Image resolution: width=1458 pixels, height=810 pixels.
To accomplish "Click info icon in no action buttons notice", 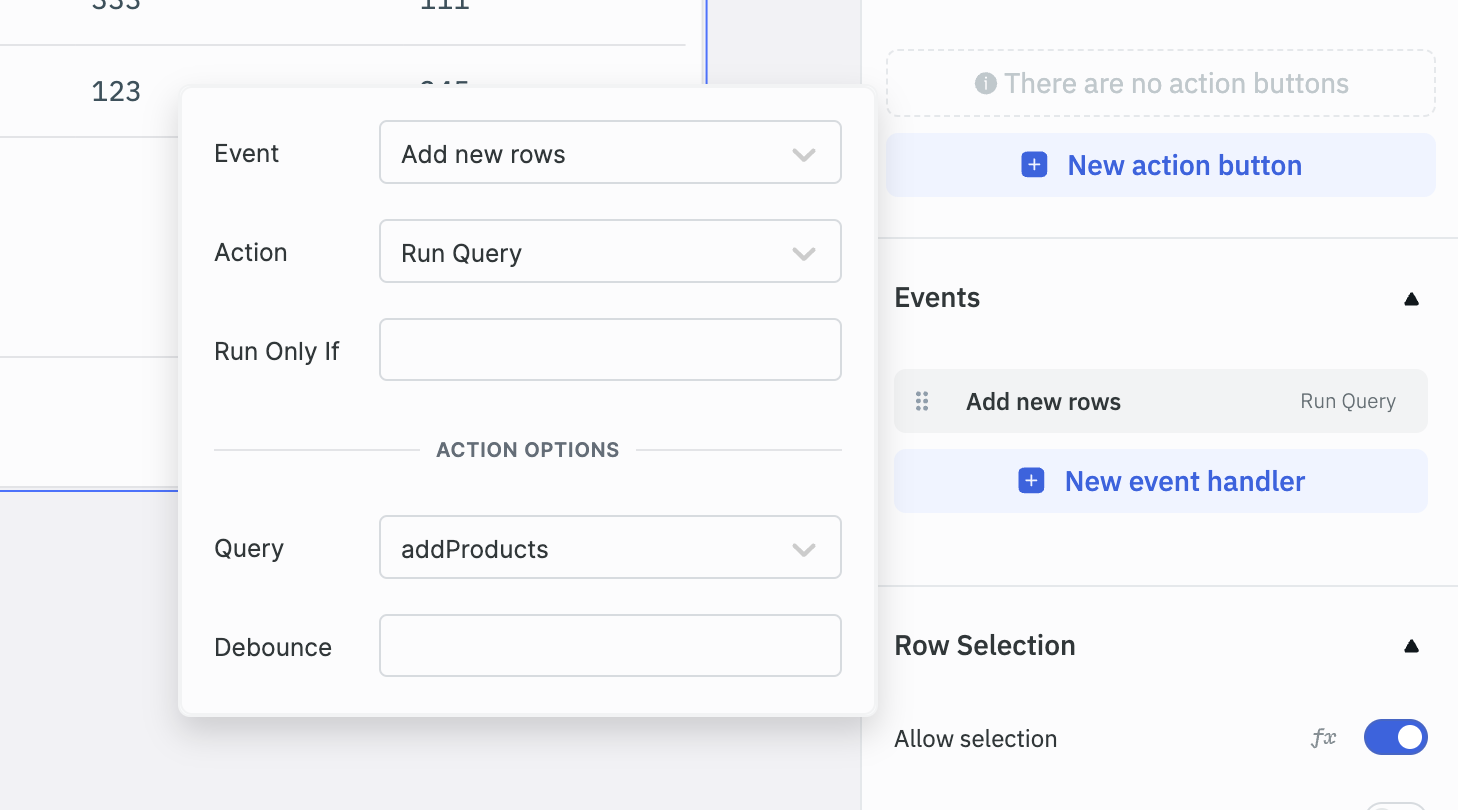I will pyautogui.click(x=986, y=83).
